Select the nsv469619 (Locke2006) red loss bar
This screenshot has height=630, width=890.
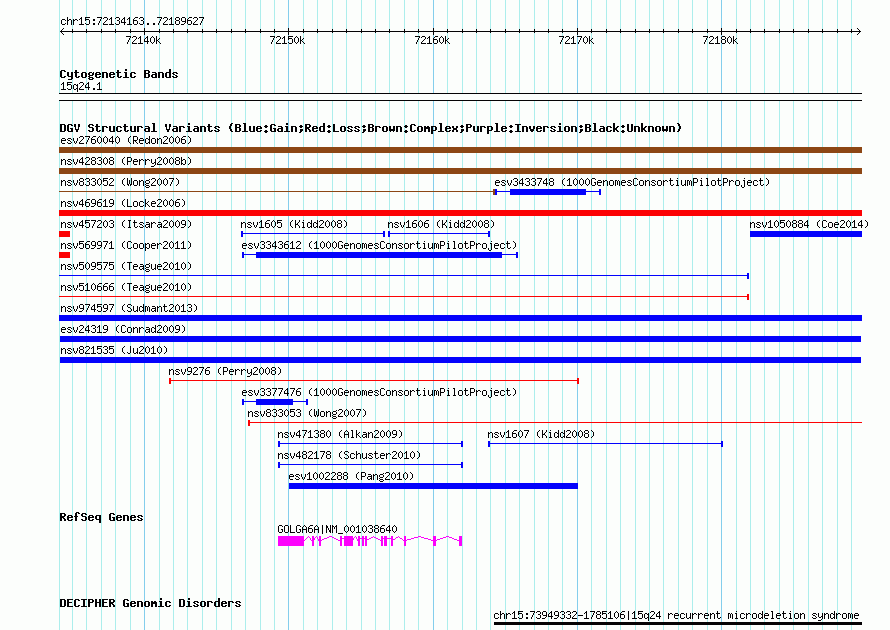point(460,213)
